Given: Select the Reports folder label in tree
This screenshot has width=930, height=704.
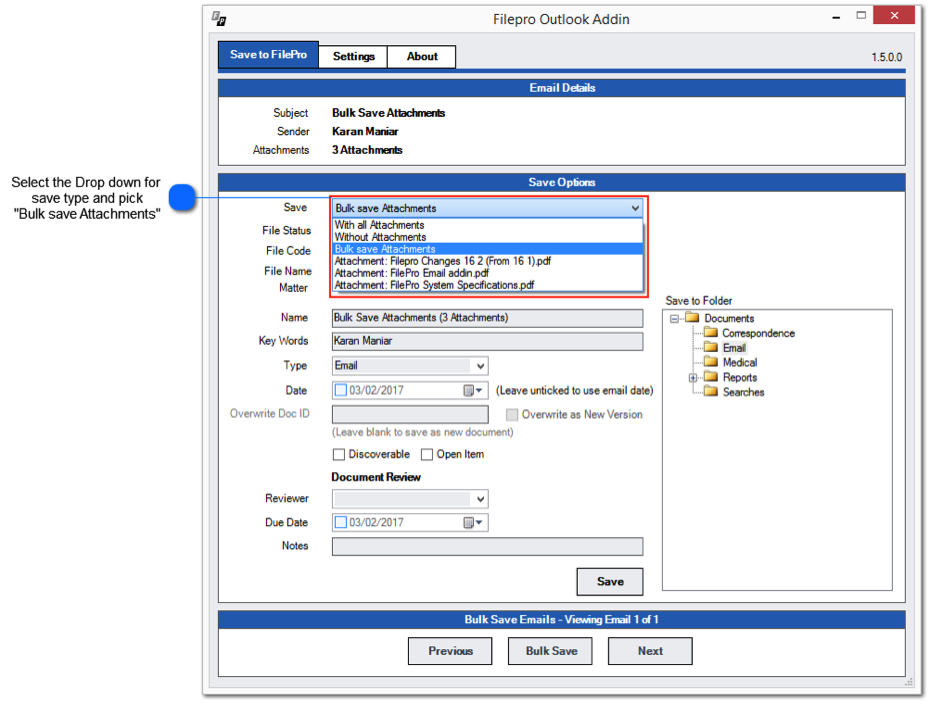Looking at the screenshot, I should [740, 377].
